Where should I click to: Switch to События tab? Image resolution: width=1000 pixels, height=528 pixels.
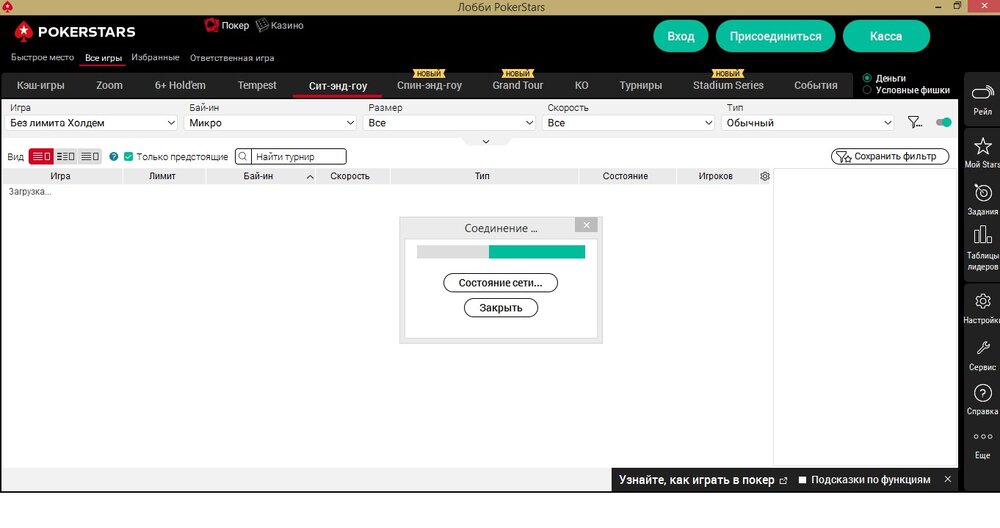[815, 85]
